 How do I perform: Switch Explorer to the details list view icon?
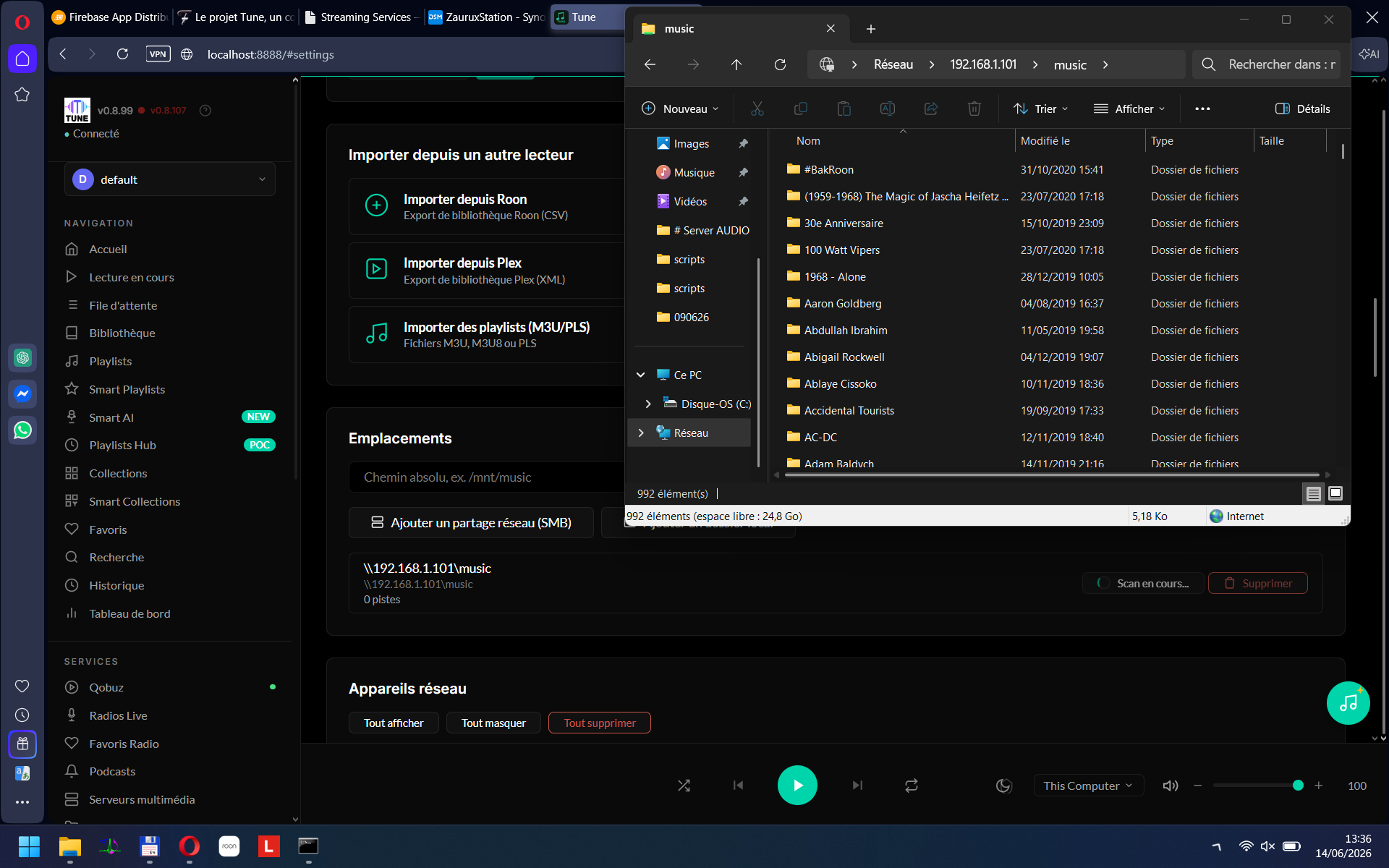point(1314,493)
